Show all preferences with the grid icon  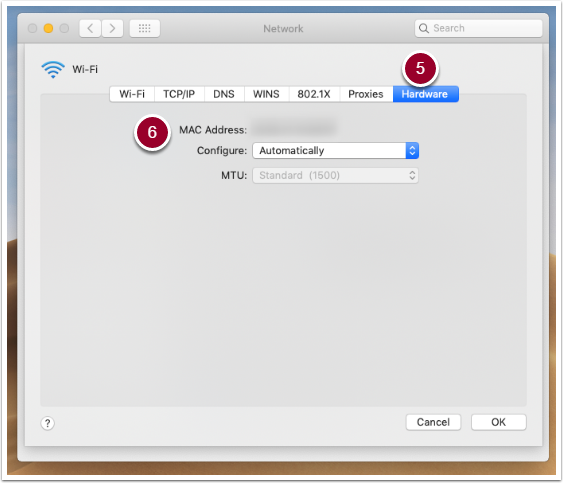(145, 28)
